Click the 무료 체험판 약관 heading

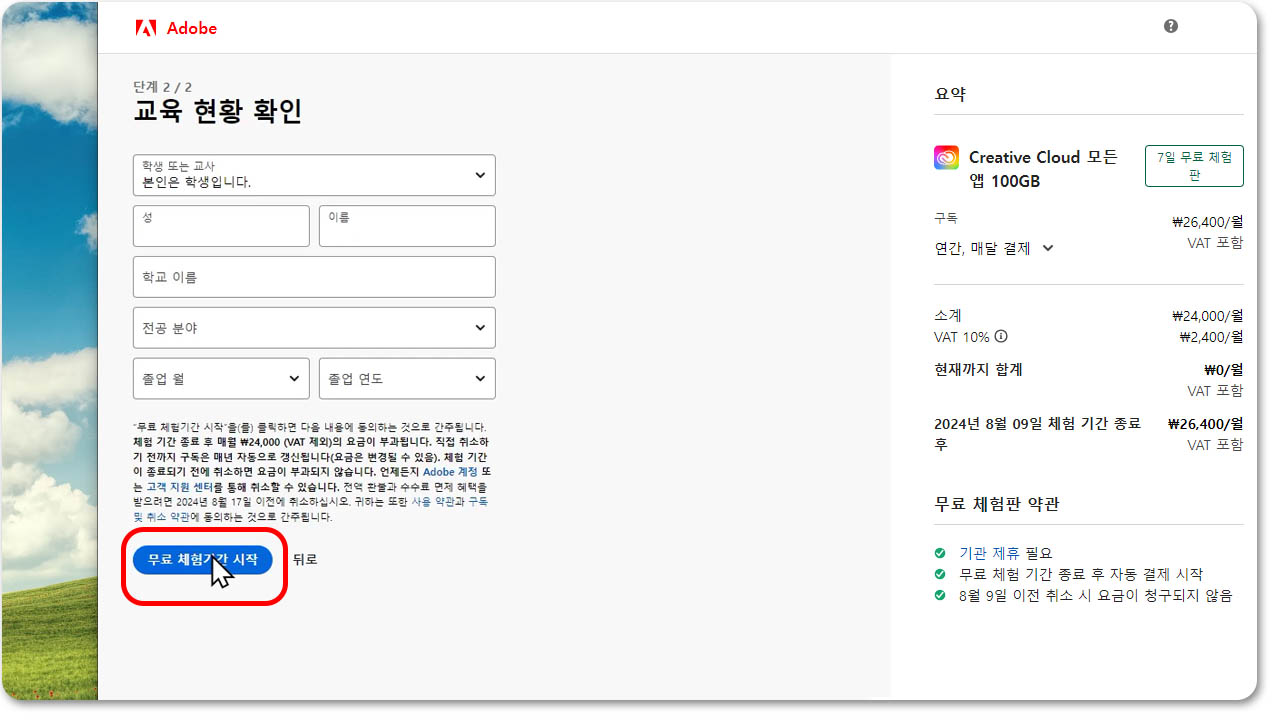point(997,504)
